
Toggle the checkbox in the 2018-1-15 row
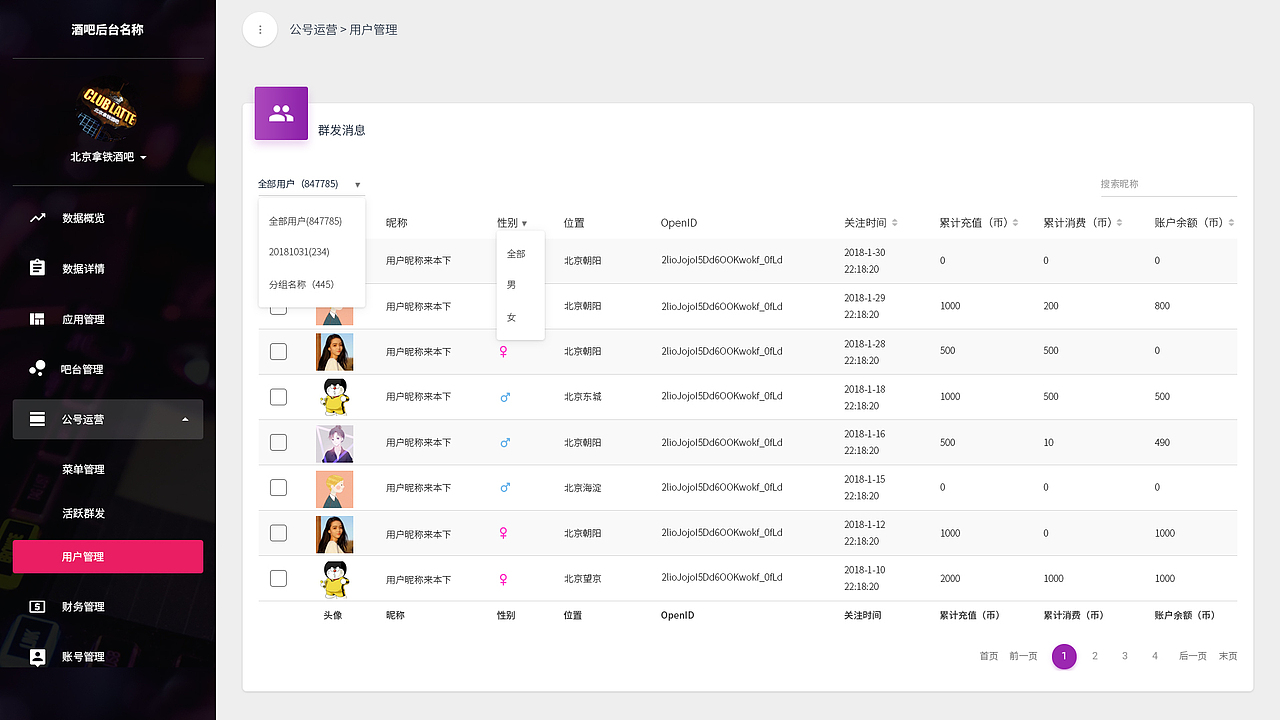coord(278,487)
